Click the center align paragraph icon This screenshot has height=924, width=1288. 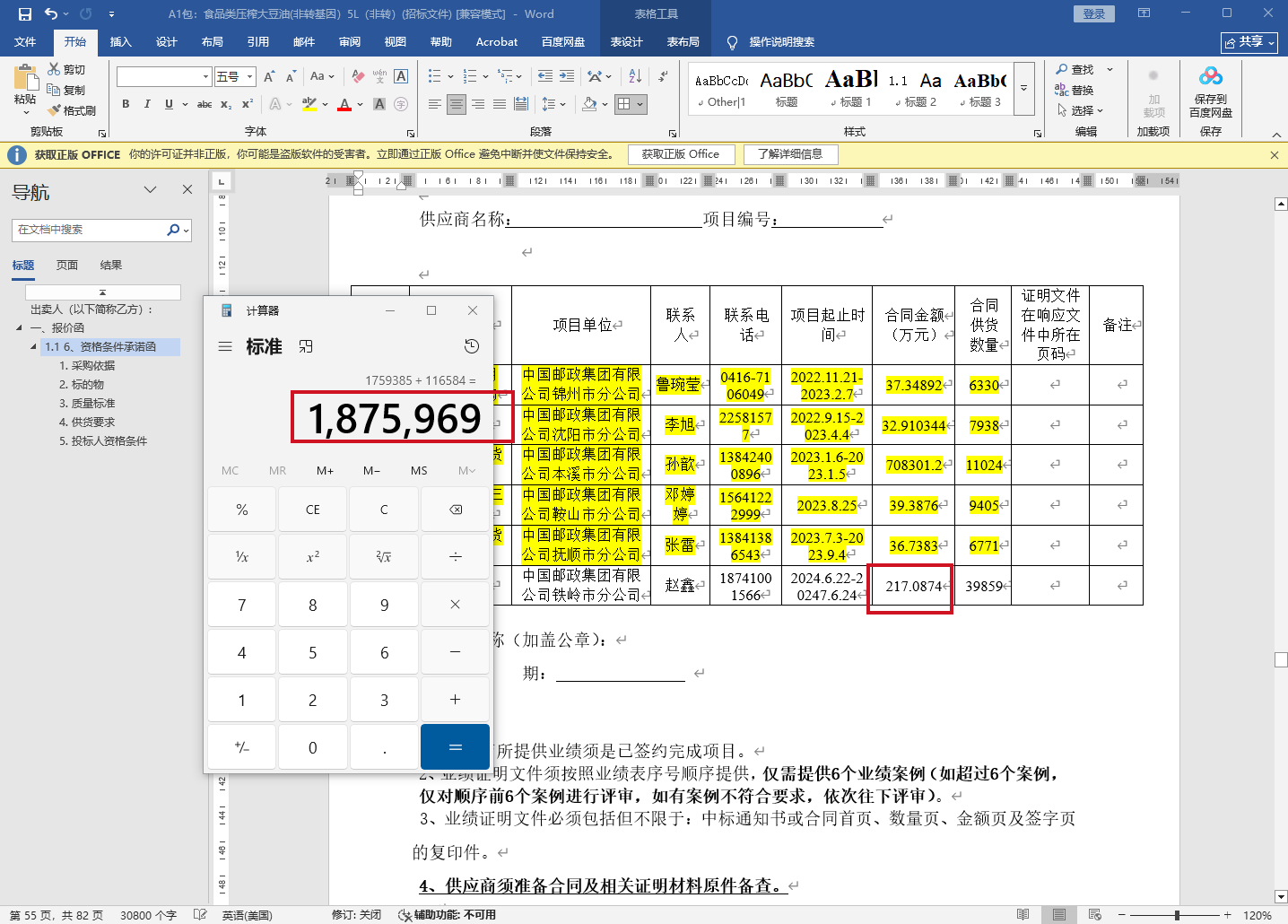tap(457, 104)
